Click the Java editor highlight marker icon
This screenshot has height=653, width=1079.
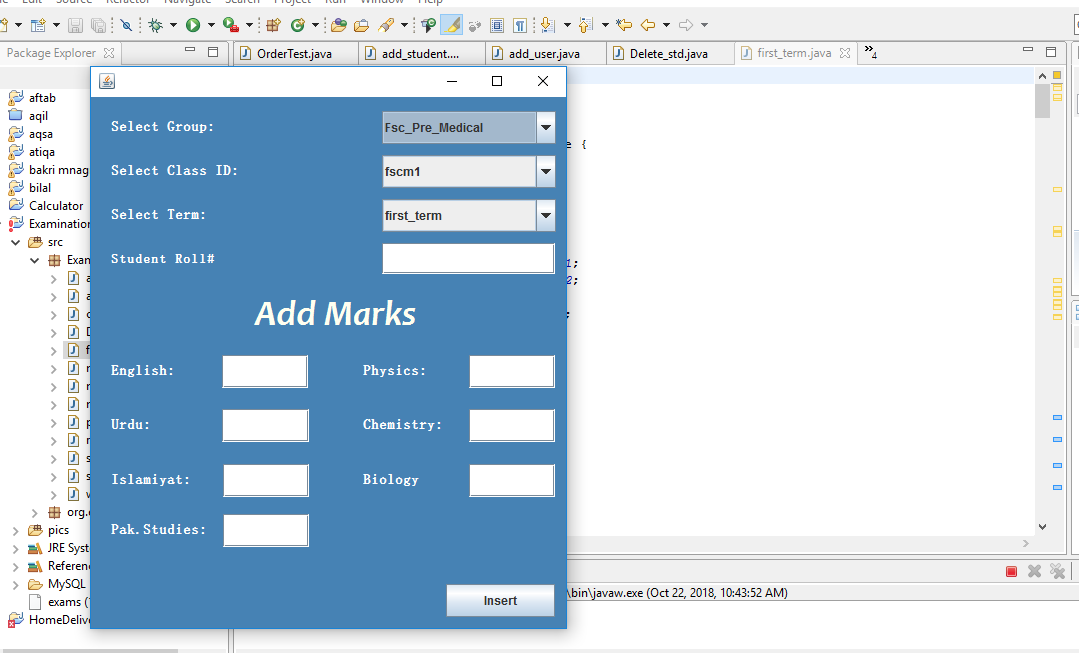tap(452, 24)
